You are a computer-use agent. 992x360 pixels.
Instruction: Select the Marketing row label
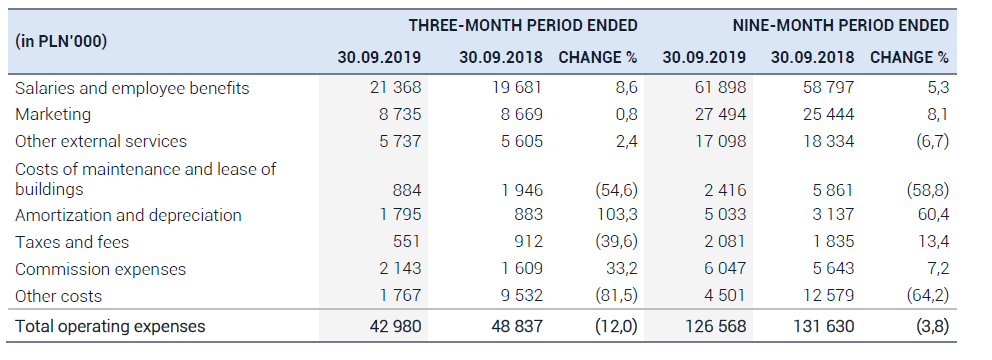tap(53, 115)
